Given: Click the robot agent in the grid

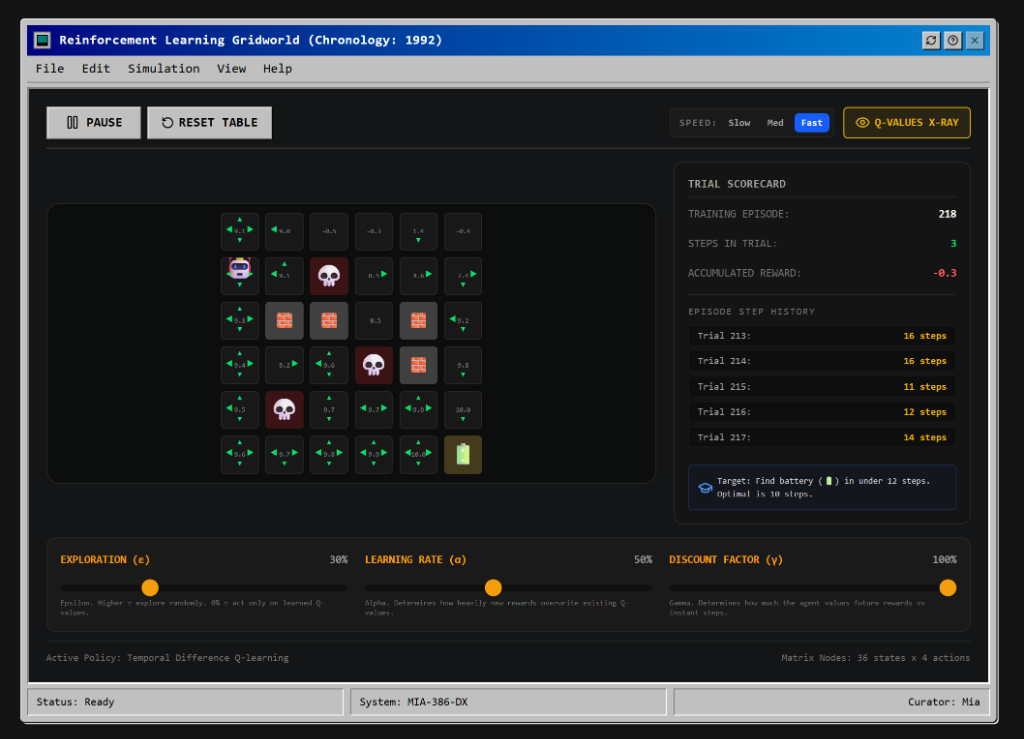Looking at the screenshot, I should 240,269.
